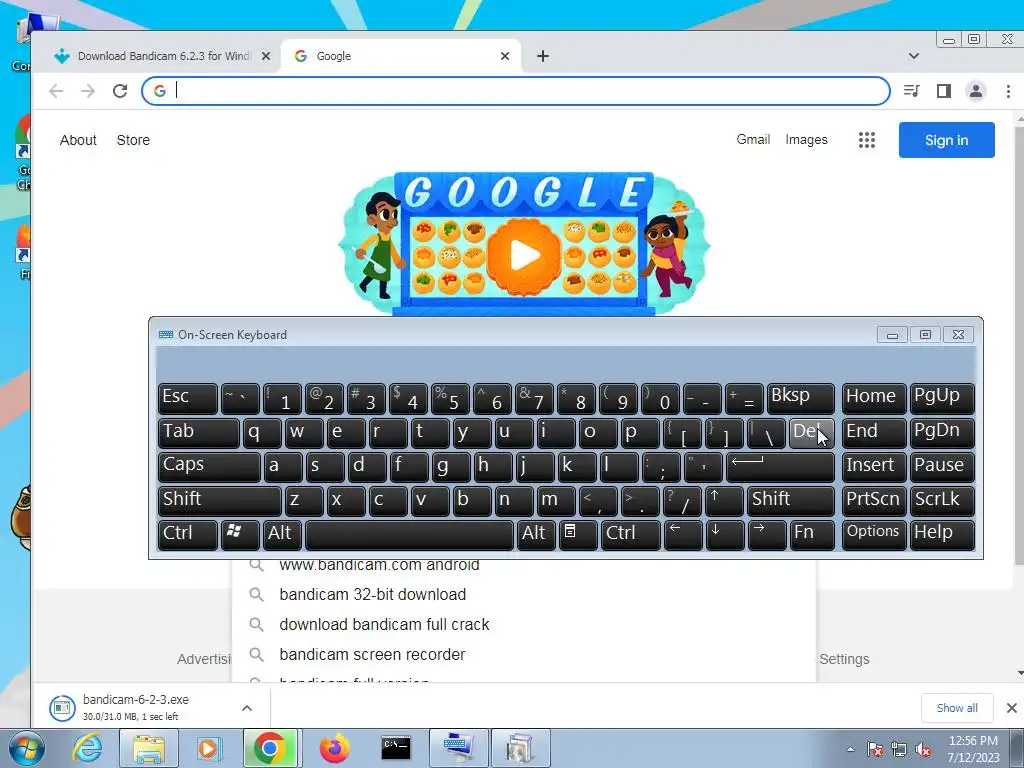Click the Esc key on On-Screen Keyboard
Image resolution: width=1024 pixels, height=768 pixels.
pyautogui.click(x=187, y=398)
